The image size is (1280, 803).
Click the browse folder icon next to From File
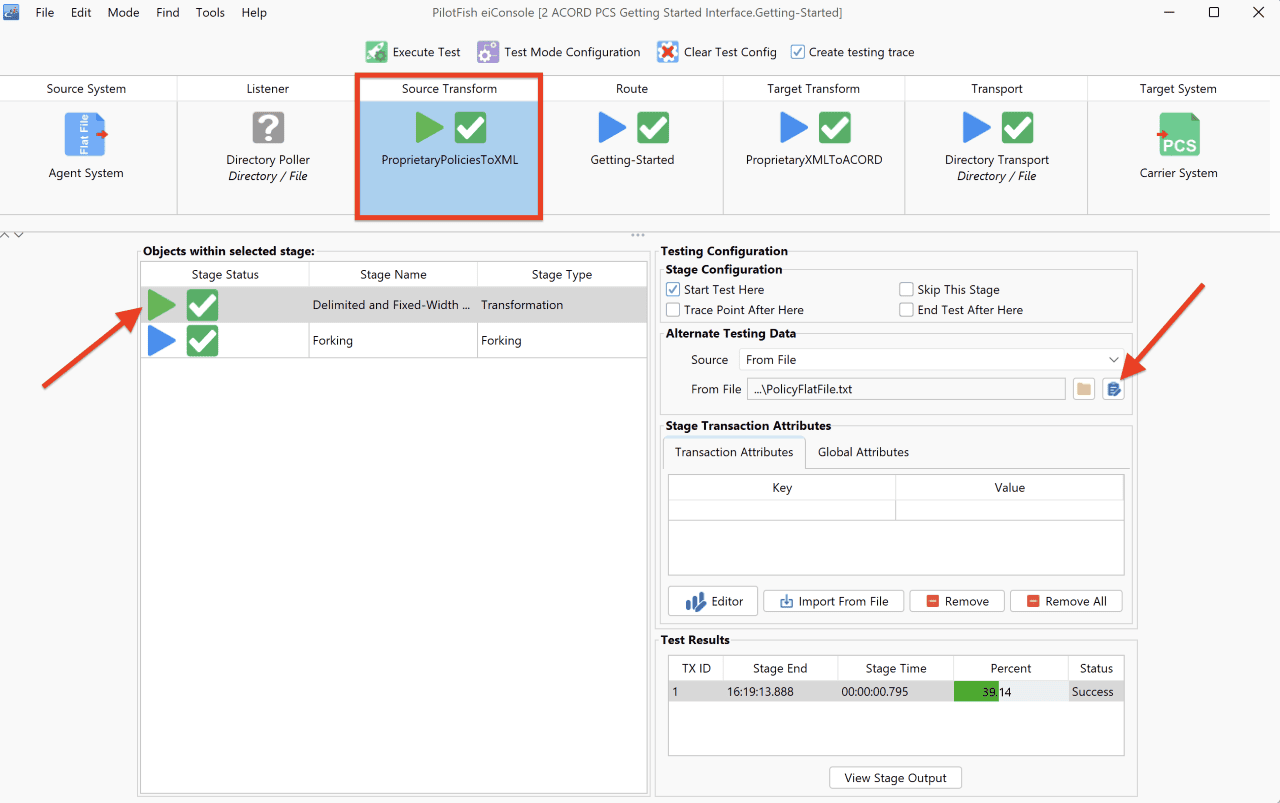pos(1084,389)
